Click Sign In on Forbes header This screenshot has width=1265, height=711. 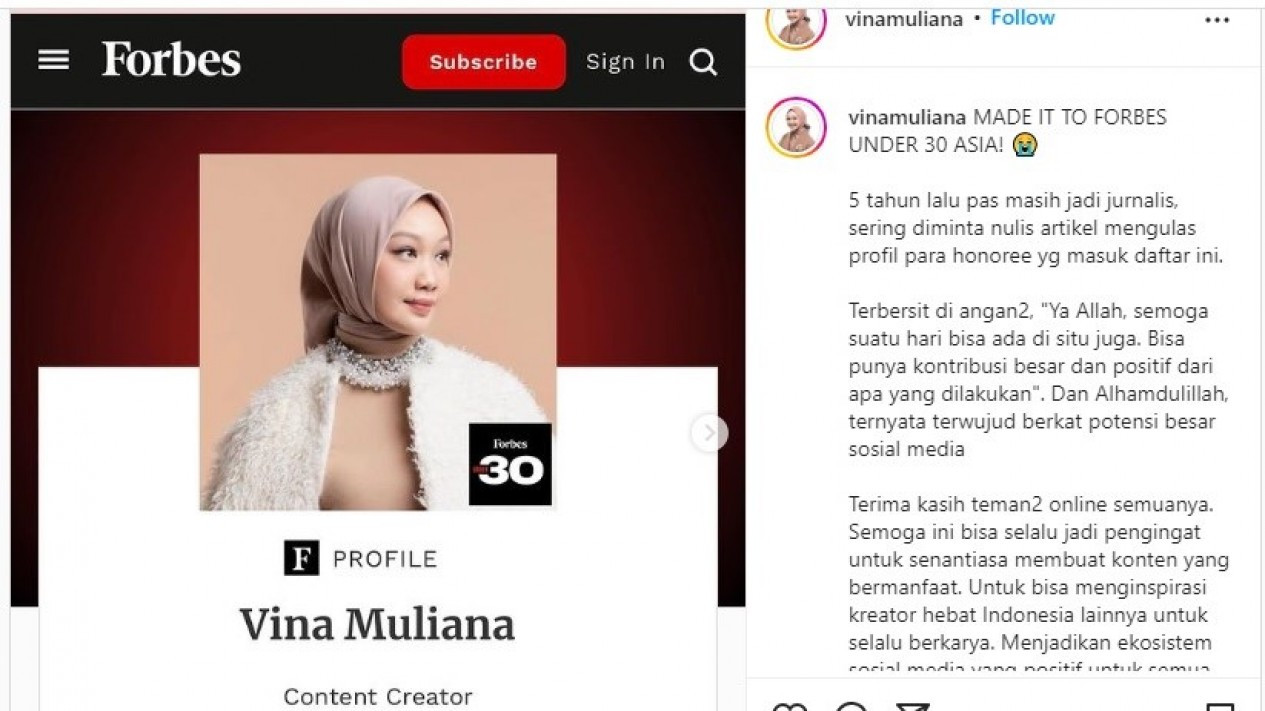tap(625, 62)
